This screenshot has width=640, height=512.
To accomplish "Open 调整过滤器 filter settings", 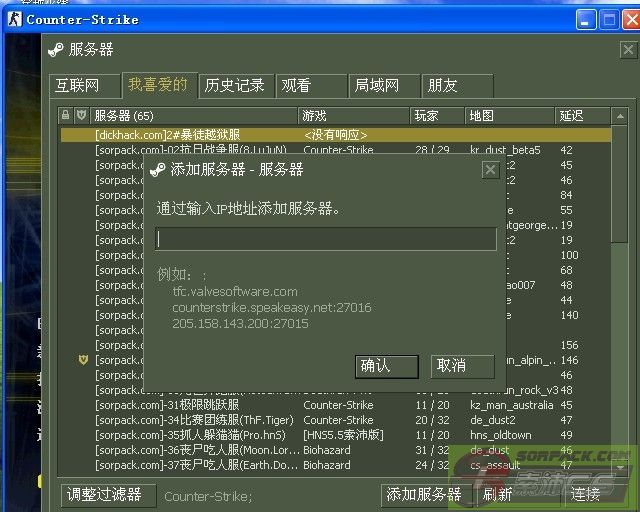I will (x=105, y=494).
